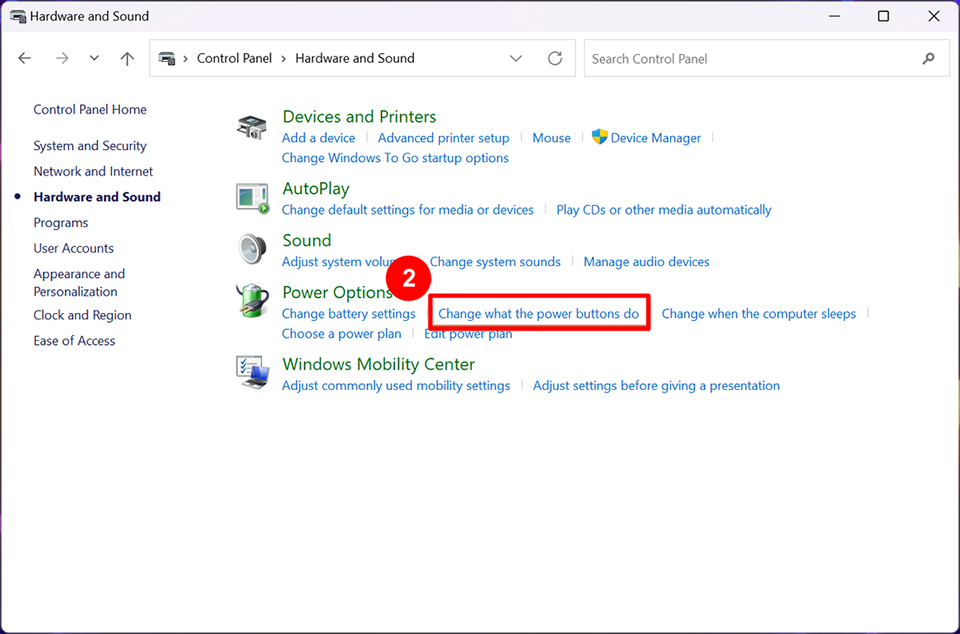The width and height of the screenshot is (960, 634).
Task: Open System and Security category
Action: click(90, 146)
